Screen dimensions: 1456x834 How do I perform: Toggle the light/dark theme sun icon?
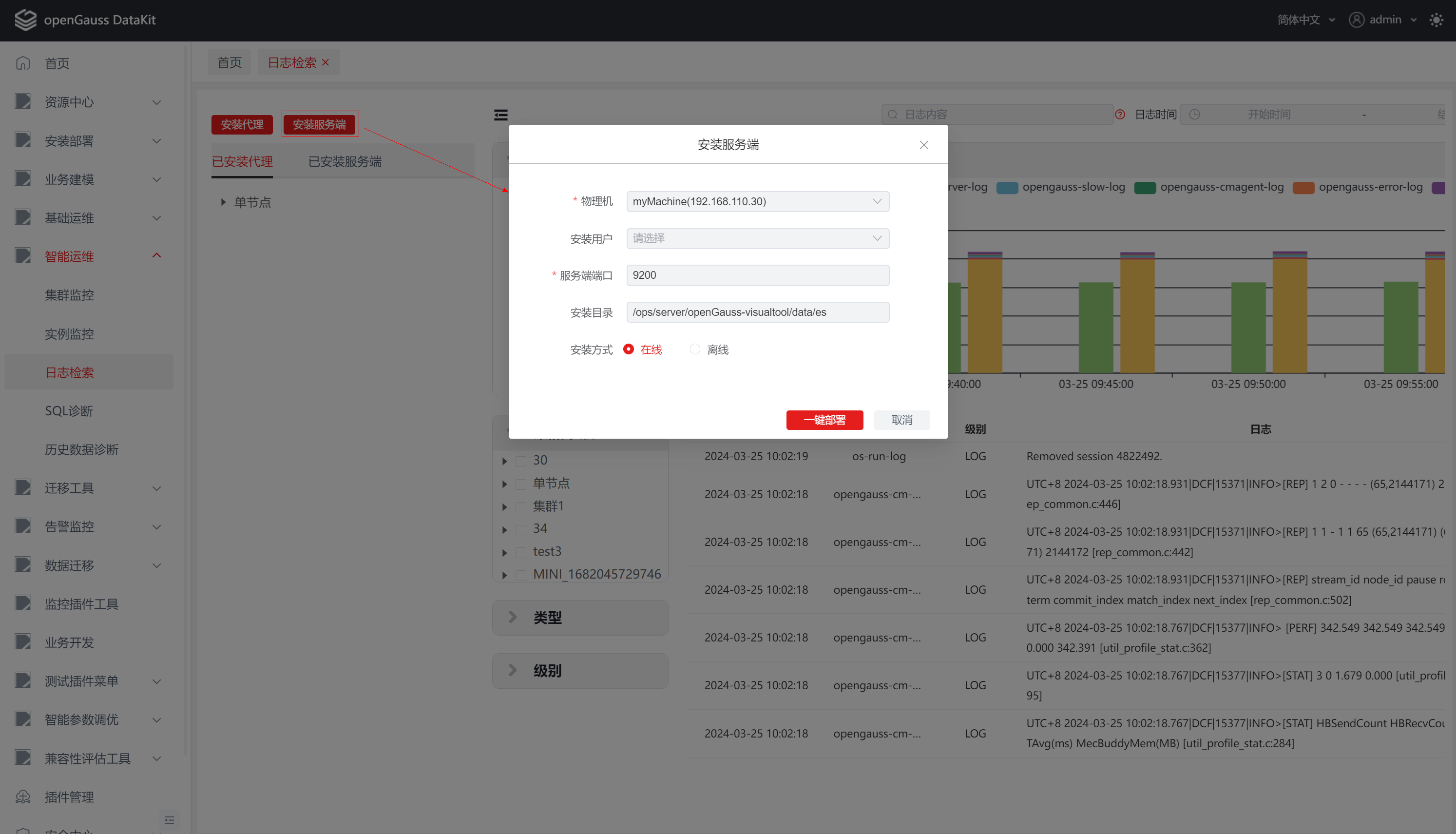[1436, 20]
